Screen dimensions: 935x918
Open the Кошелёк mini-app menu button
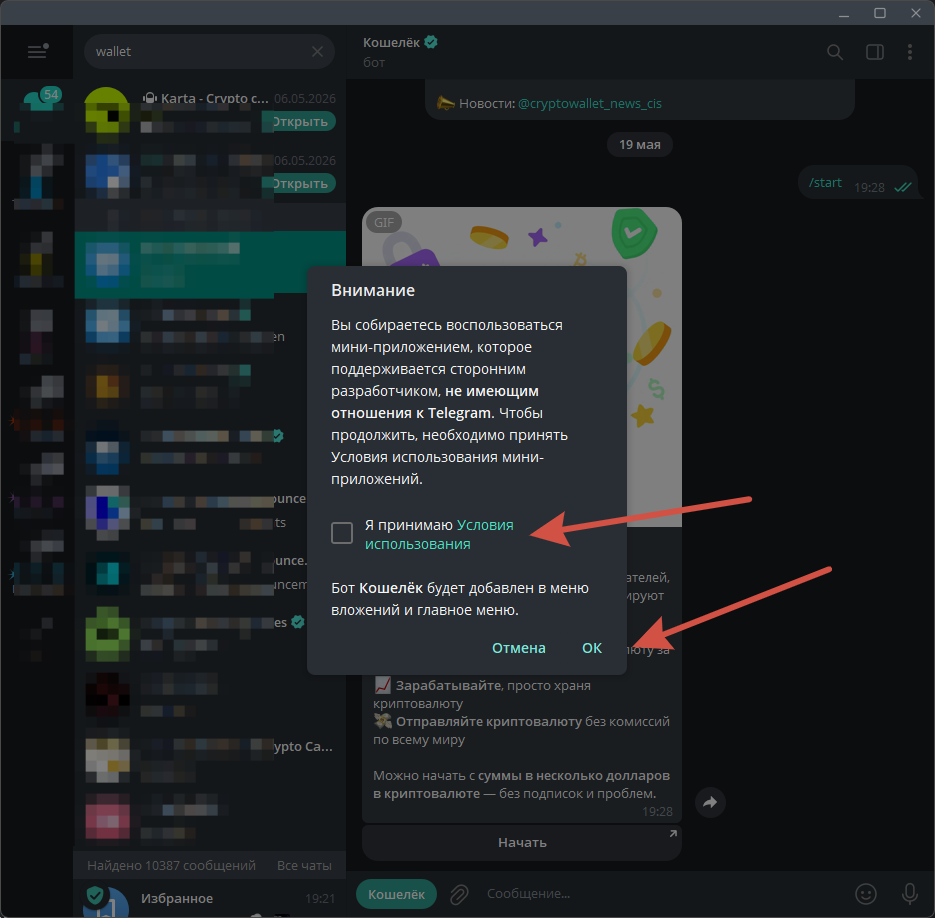[x=396, y=894]
